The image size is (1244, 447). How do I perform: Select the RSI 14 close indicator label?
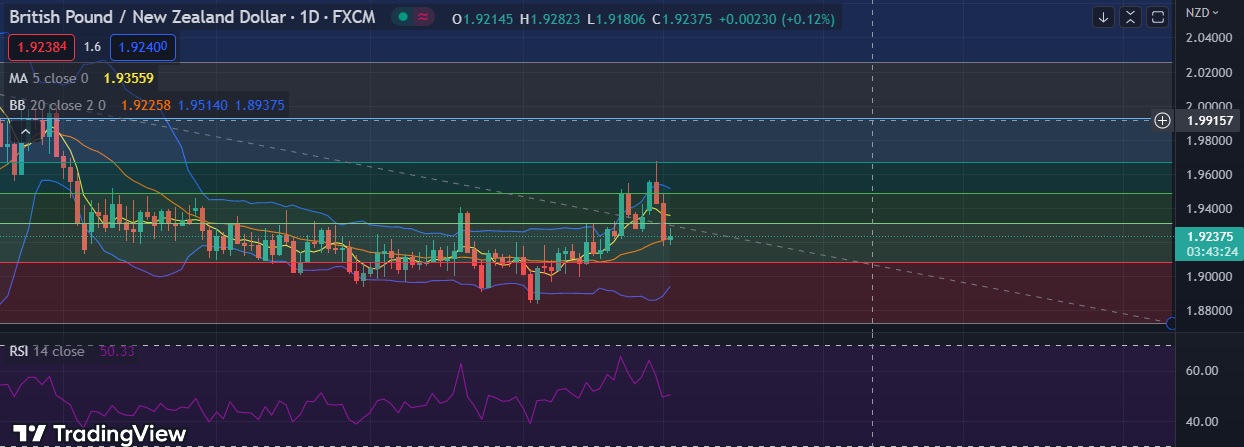click(47, 351)
